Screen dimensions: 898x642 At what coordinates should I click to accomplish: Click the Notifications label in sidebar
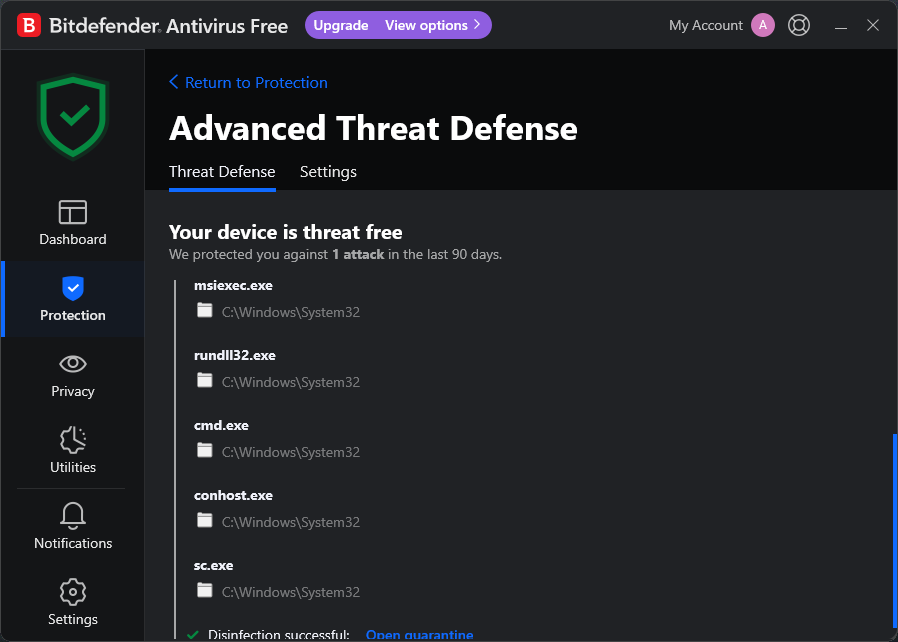(x=73, y=543)
